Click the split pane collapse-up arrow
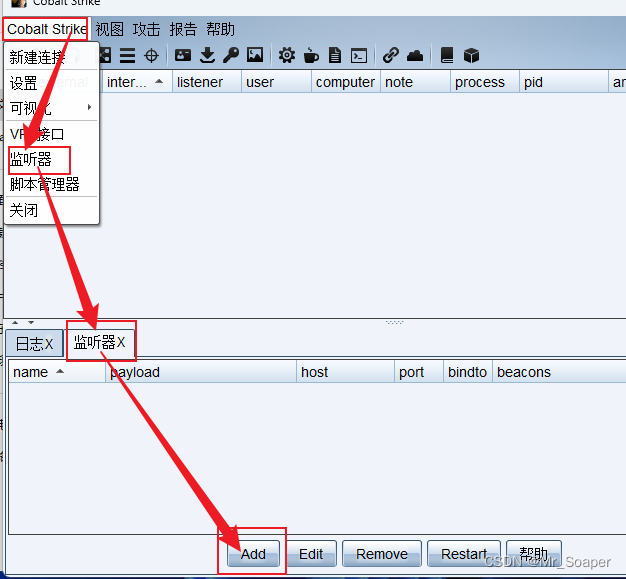Viewport: 626px width, 579px height. coord(15,322)
